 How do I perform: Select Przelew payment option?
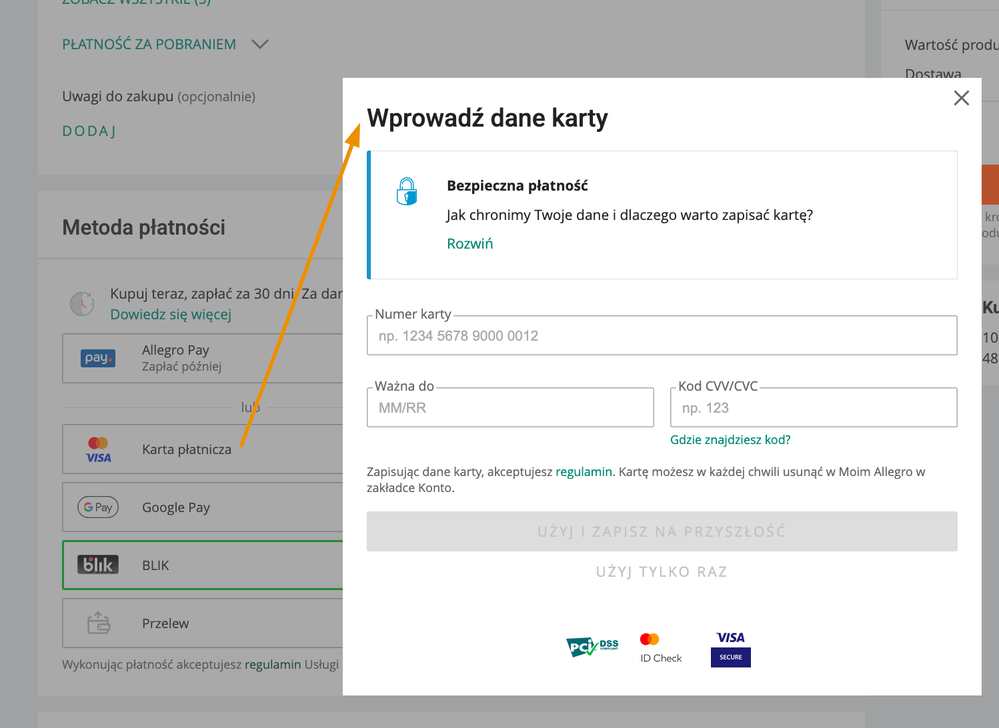coord(203,623)
